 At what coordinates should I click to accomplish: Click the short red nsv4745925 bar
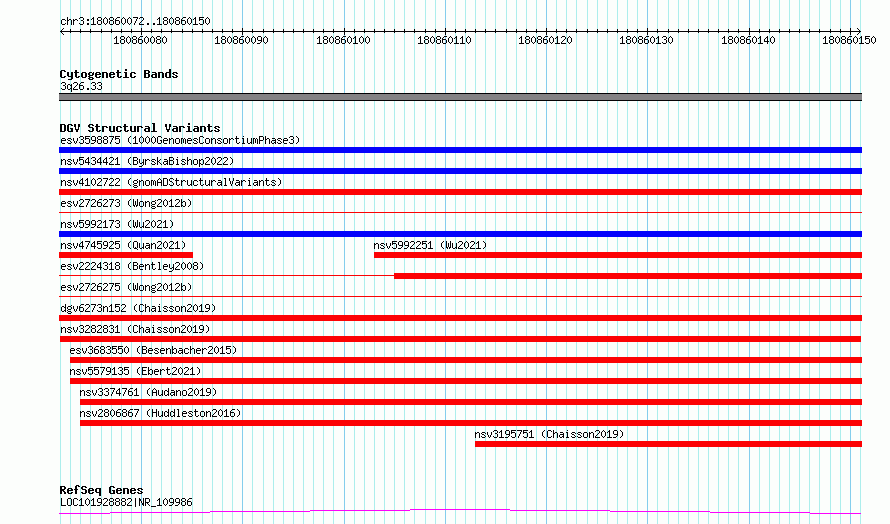click(126, 255)
